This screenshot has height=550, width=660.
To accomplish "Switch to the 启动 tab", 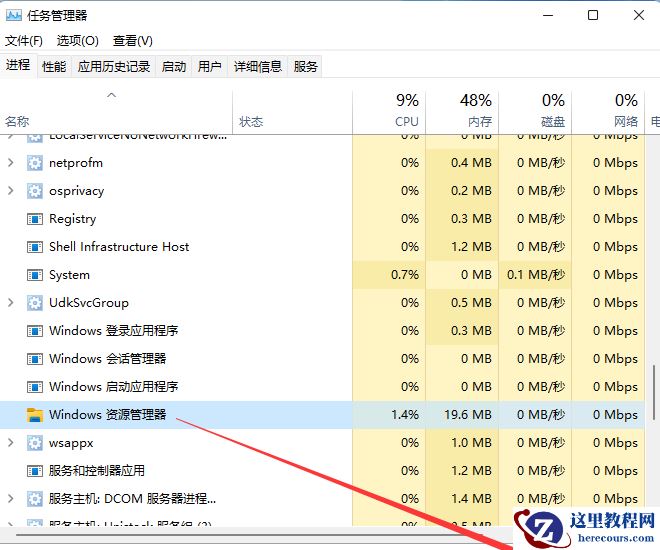I will point(173,66).
